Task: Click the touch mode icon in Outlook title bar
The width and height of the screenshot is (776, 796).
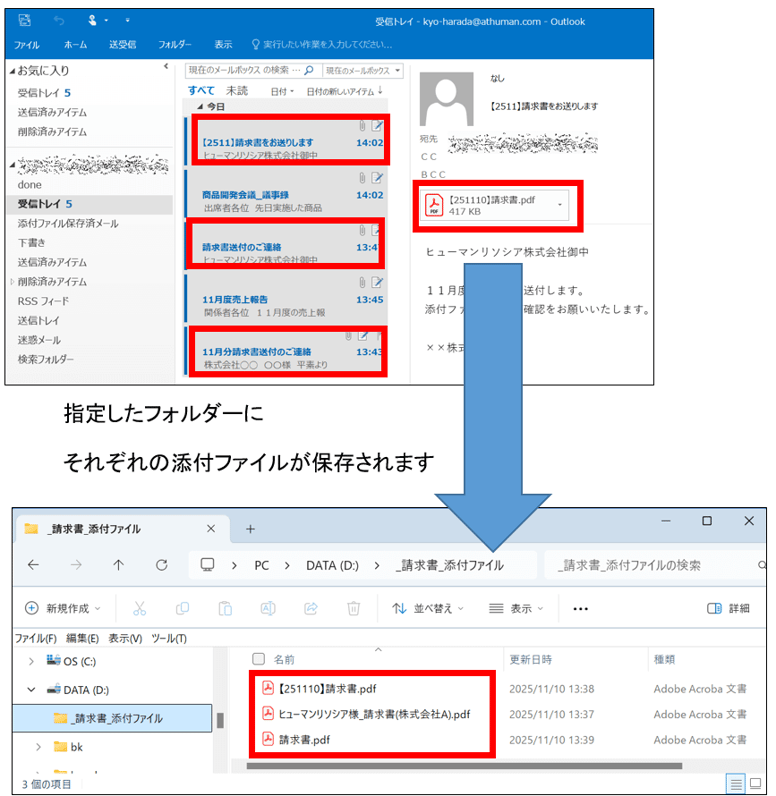Action: pyautogui.click(x=92, y=20)
